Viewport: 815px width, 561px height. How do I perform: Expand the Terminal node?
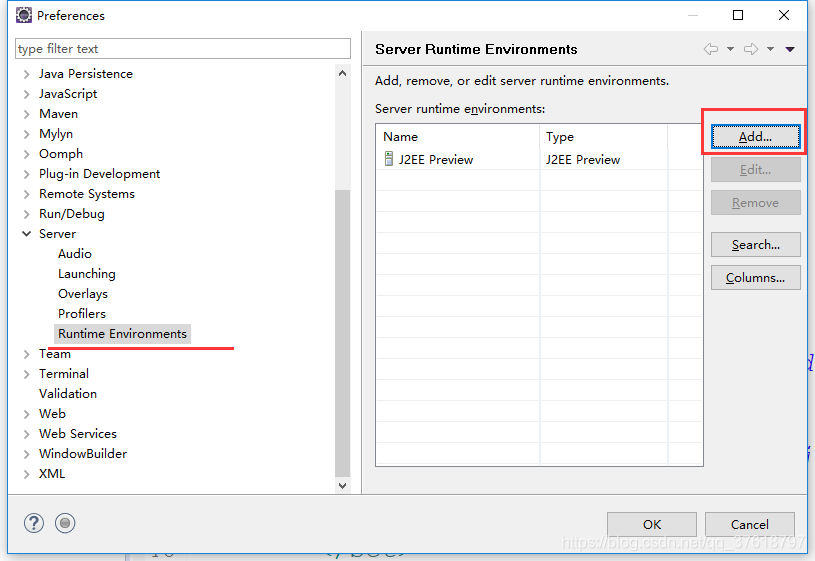(27, 374)
